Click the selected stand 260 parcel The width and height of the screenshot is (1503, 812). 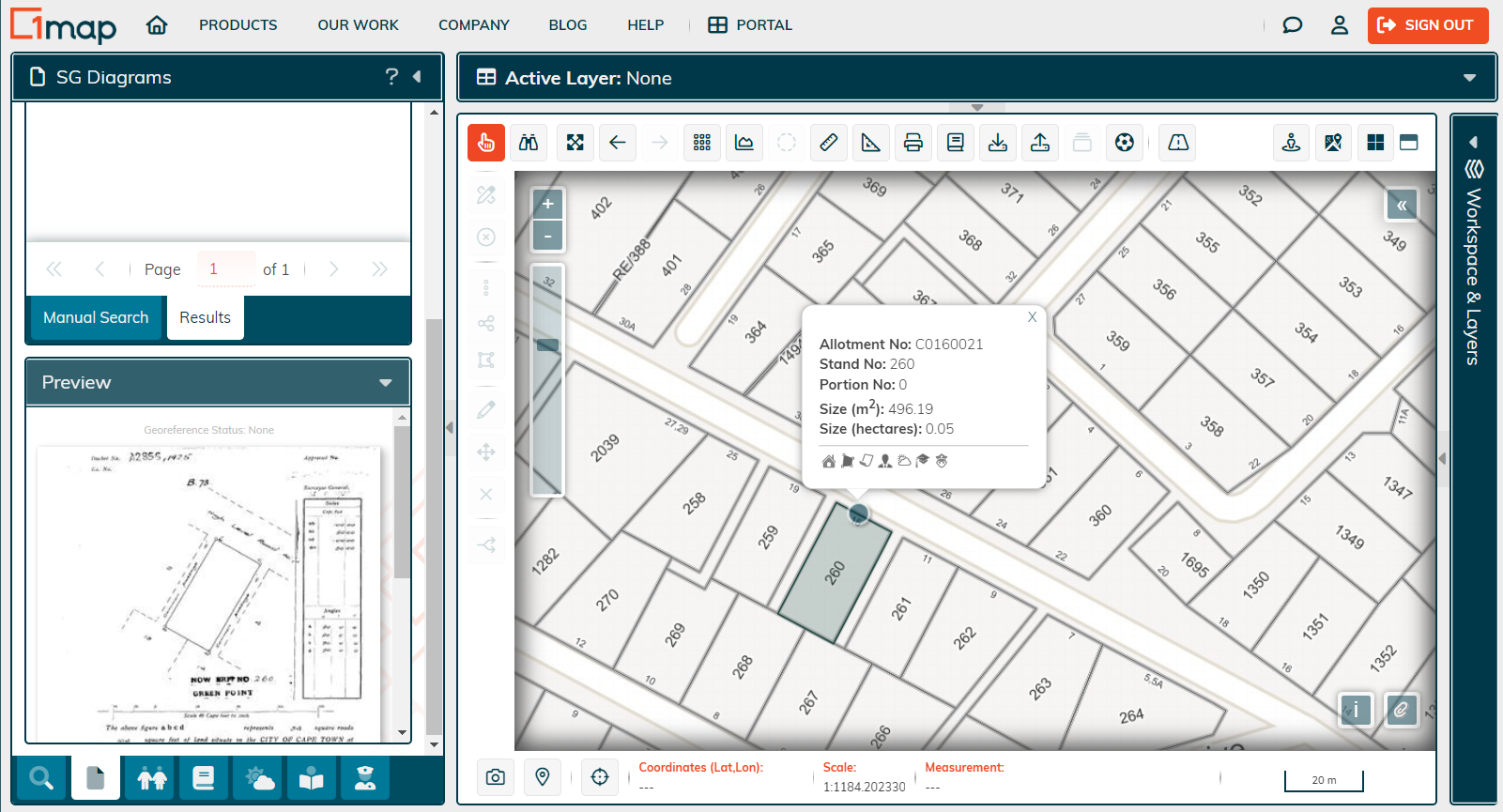click(x=834, y=573)
